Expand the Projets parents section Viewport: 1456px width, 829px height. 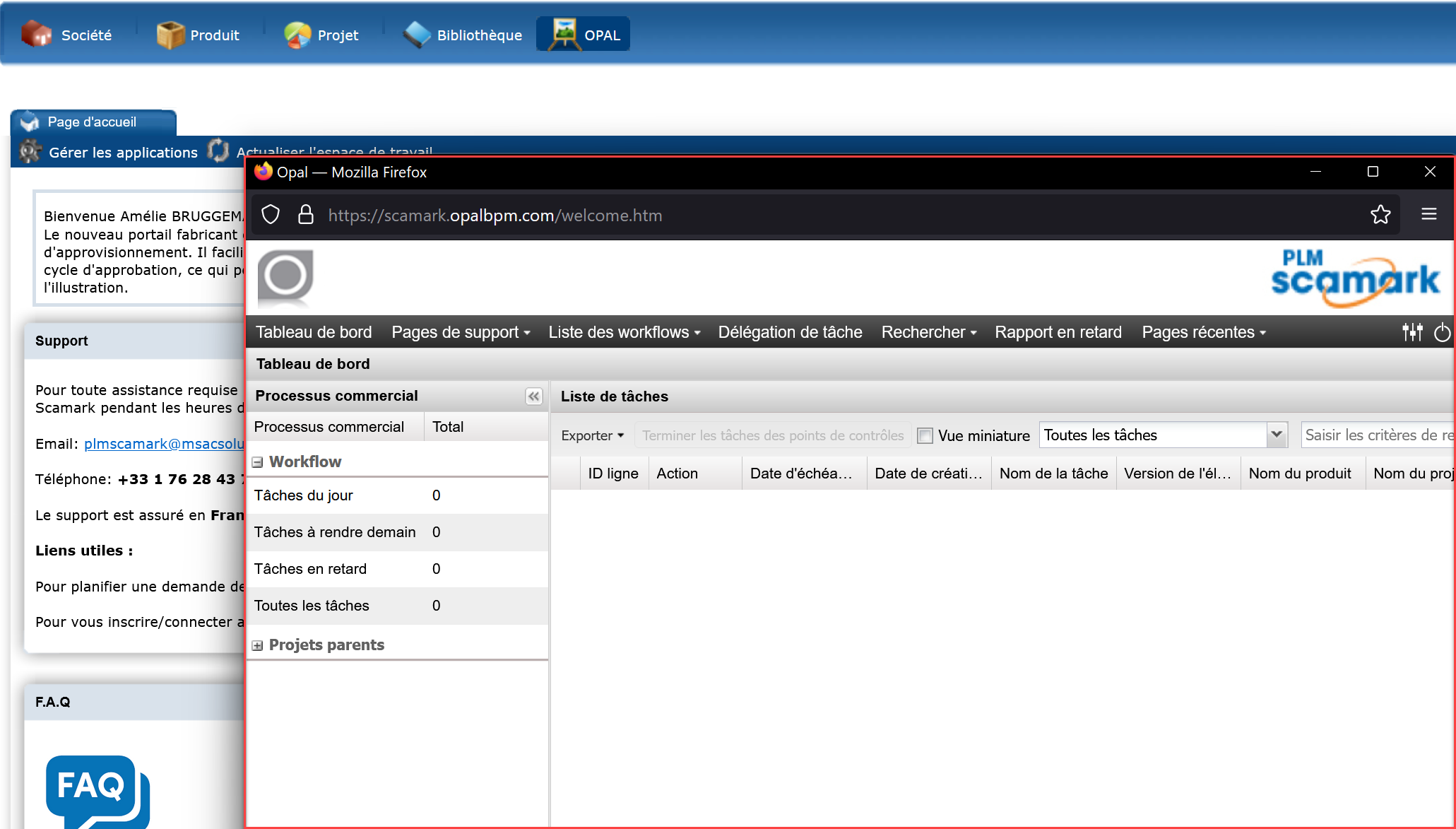(257, 645)
